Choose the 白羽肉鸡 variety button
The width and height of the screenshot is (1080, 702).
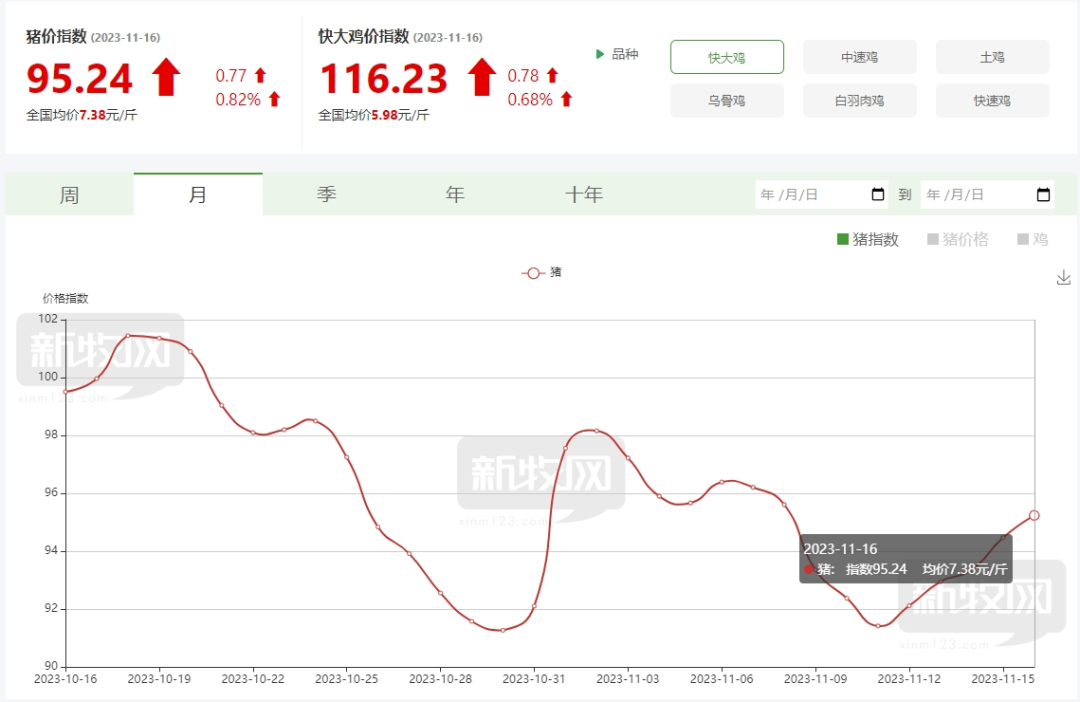click(860, 101)
